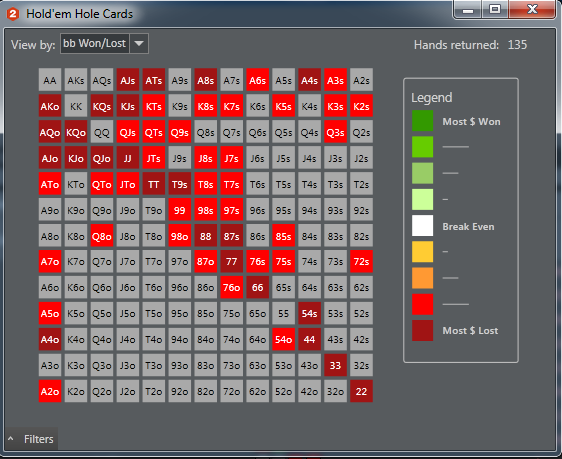Select the 77 cell
Image resolution: width=562 pixels, height=459 pixels.
click(232, 262)
